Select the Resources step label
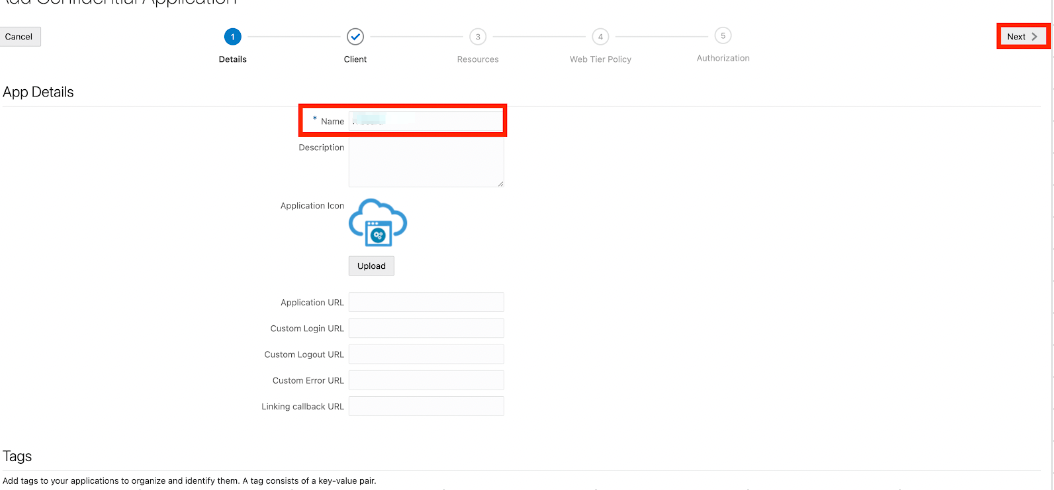1054x490 pixels. tap(478, 60)
